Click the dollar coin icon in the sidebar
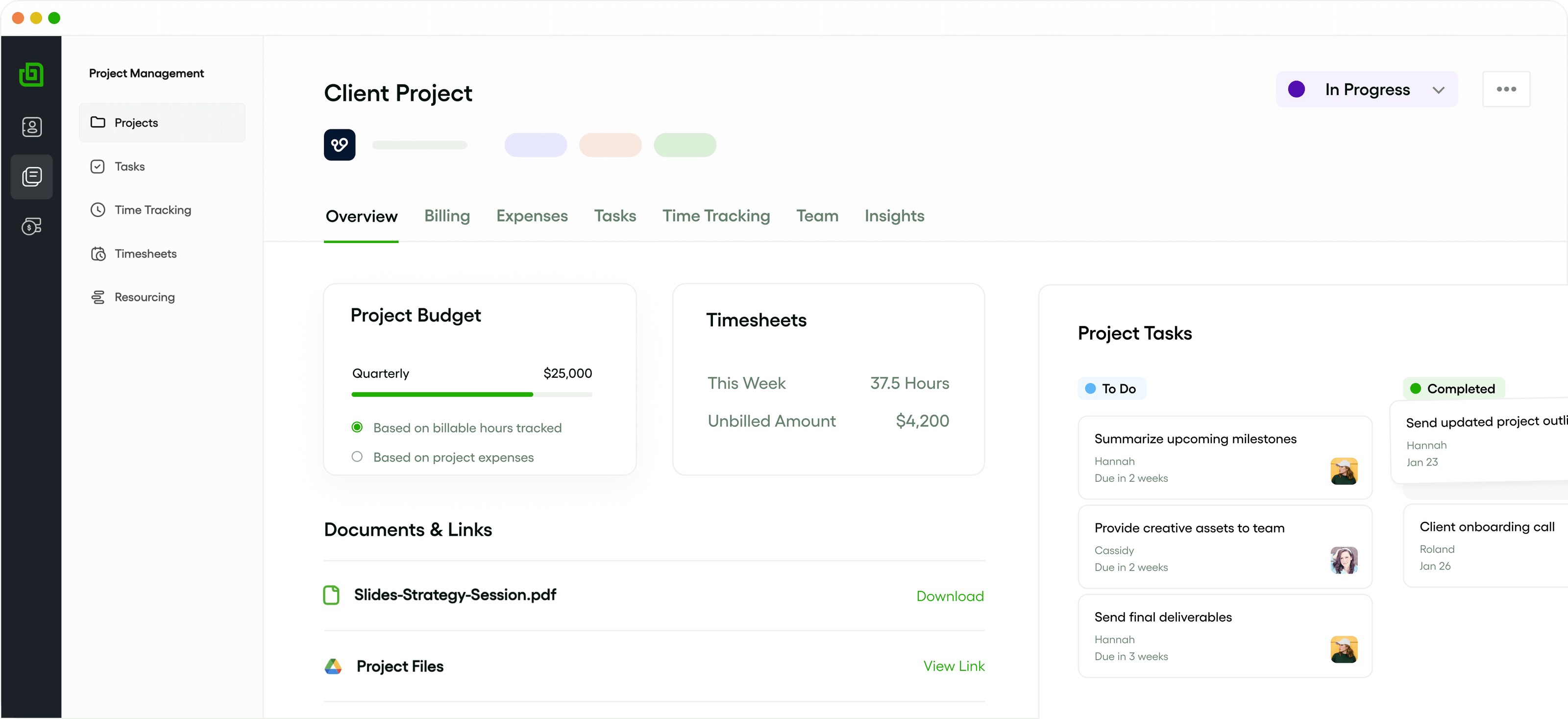The height and width of the screenshot is (719, 1568). click(32, 226)
